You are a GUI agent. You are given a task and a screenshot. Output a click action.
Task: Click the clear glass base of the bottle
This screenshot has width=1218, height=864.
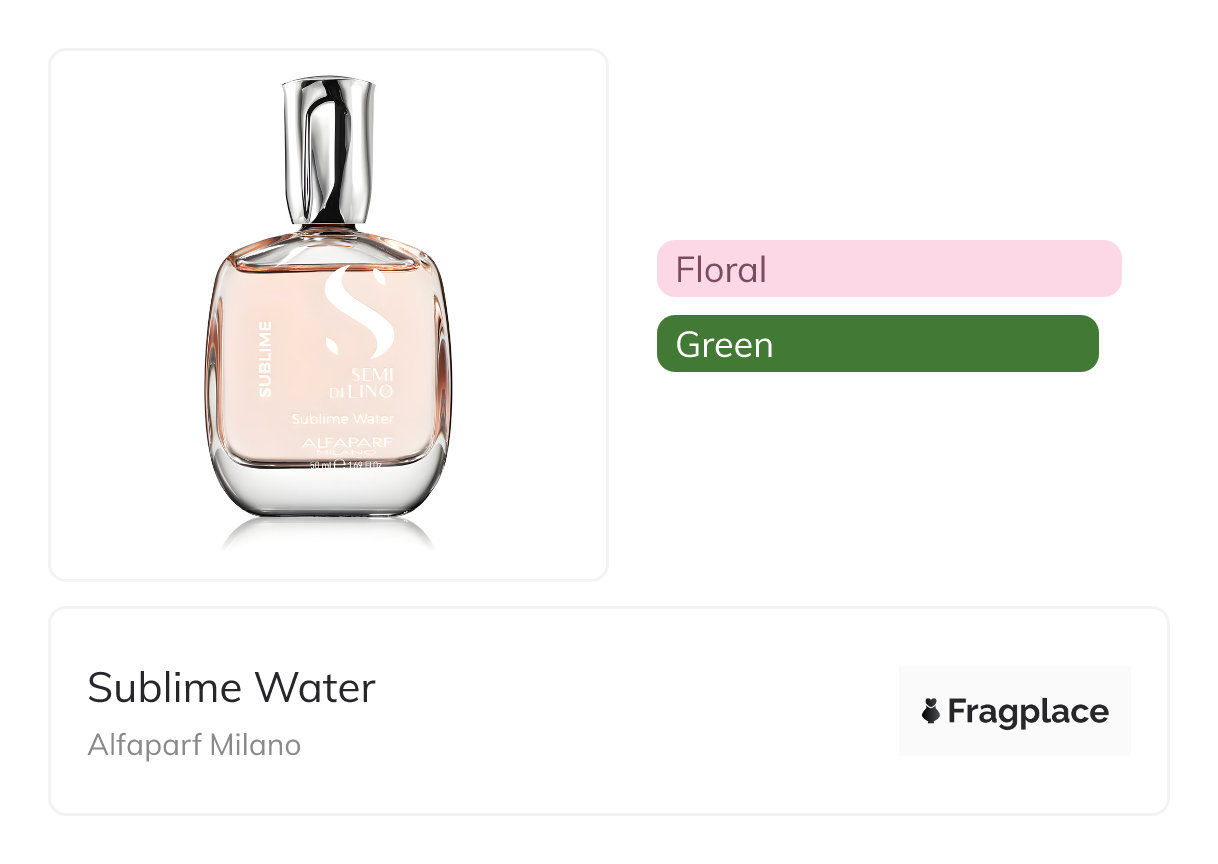pos(330,494)
